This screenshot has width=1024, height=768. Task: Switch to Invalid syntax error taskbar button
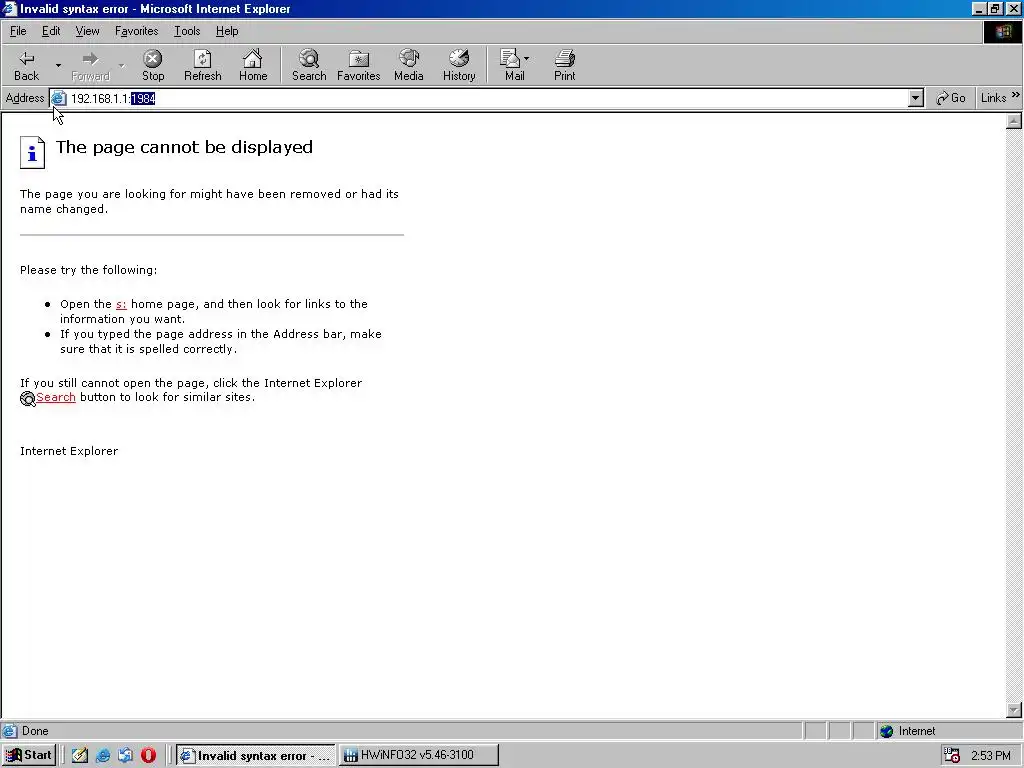point(255,755)
